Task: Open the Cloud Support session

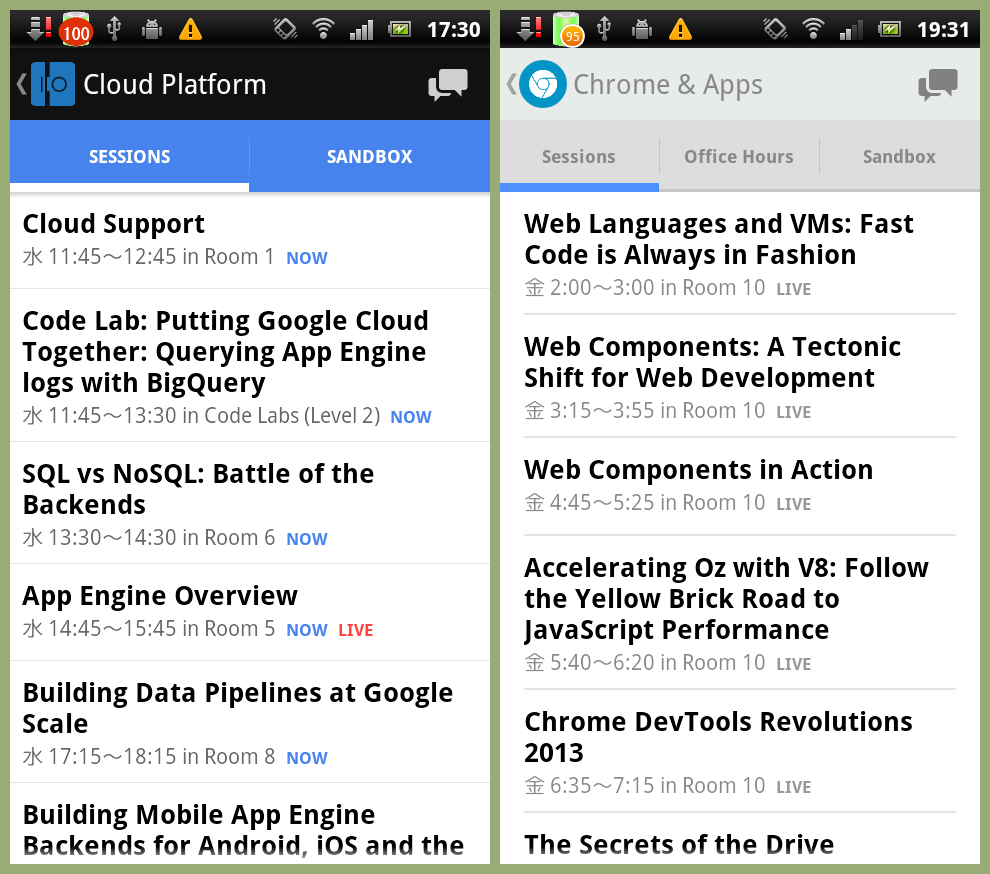Action: 250,241
